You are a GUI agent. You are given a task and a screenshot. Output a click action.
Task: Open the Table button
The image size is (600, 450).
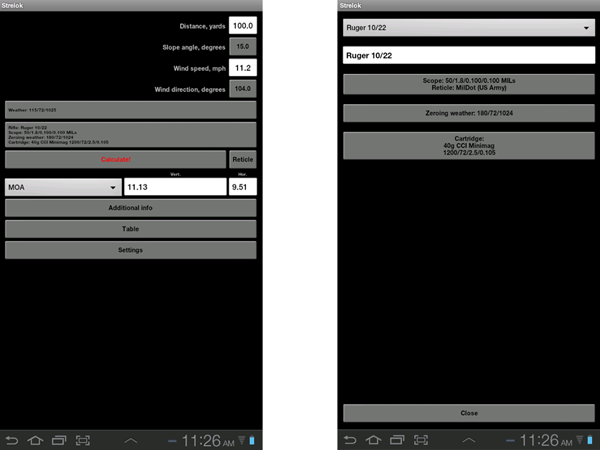point(130,229)
